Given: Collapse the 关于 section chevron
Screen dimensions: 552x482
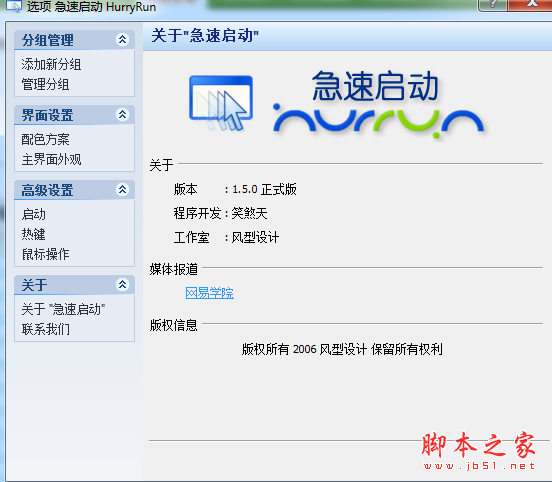Looking at the screenshot, I should click(x=122, y=284).
